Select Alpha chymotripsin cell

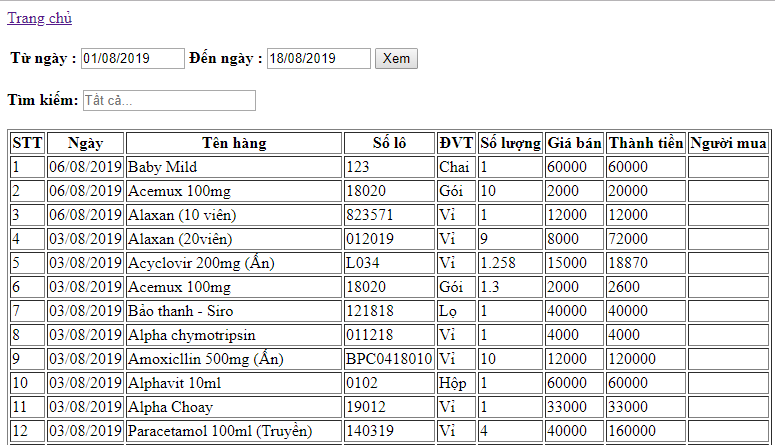pyautogui.click(x=234, y=335)
